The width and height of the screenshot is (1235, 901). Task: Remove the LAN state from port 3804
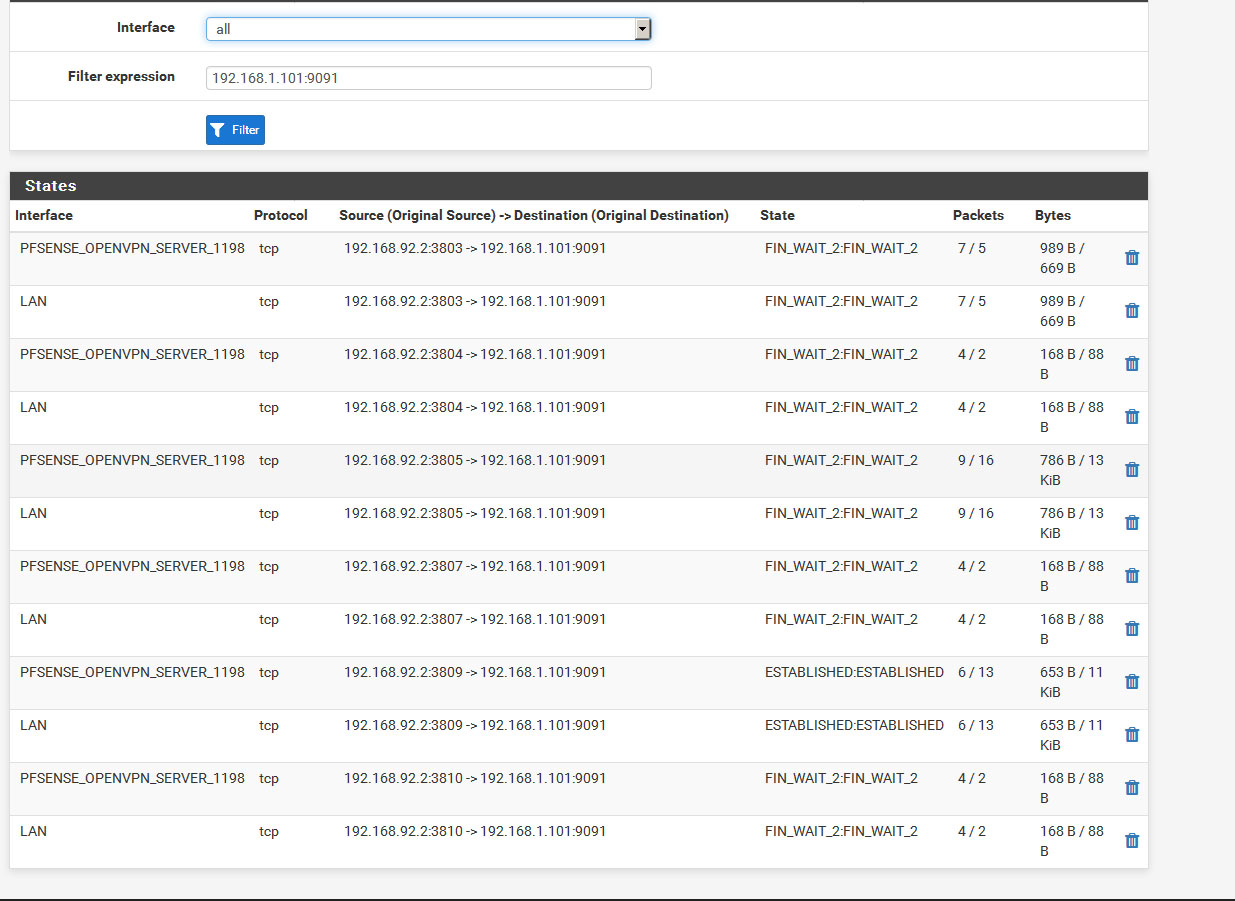click(x=1131, y=417)
